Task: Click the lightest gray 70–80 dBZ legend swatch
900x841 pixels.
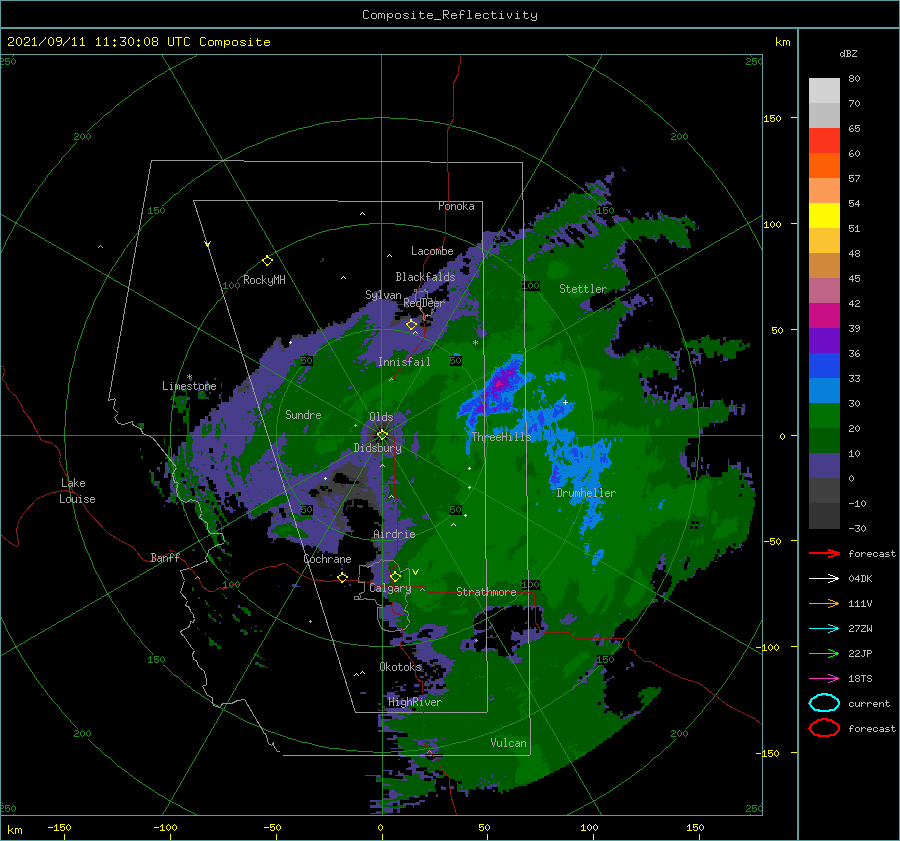Action: pyautogui.click(x=824, y=91)
